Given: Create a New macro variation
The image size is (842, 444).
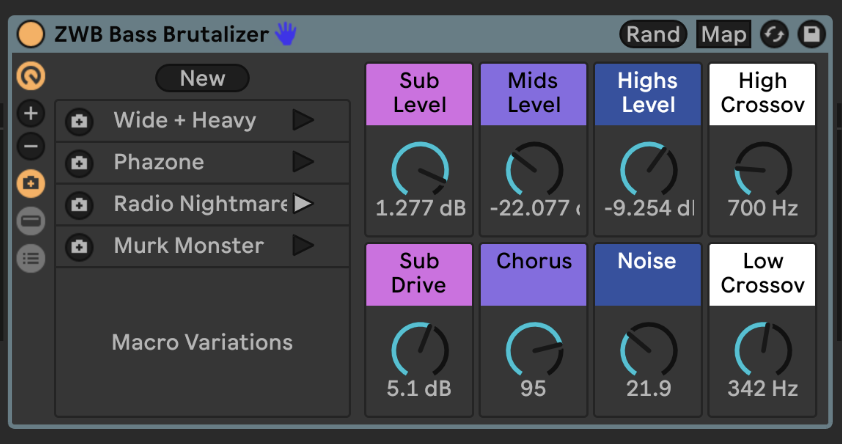Looking at the screenshot, I should click(x=202, y=78).
